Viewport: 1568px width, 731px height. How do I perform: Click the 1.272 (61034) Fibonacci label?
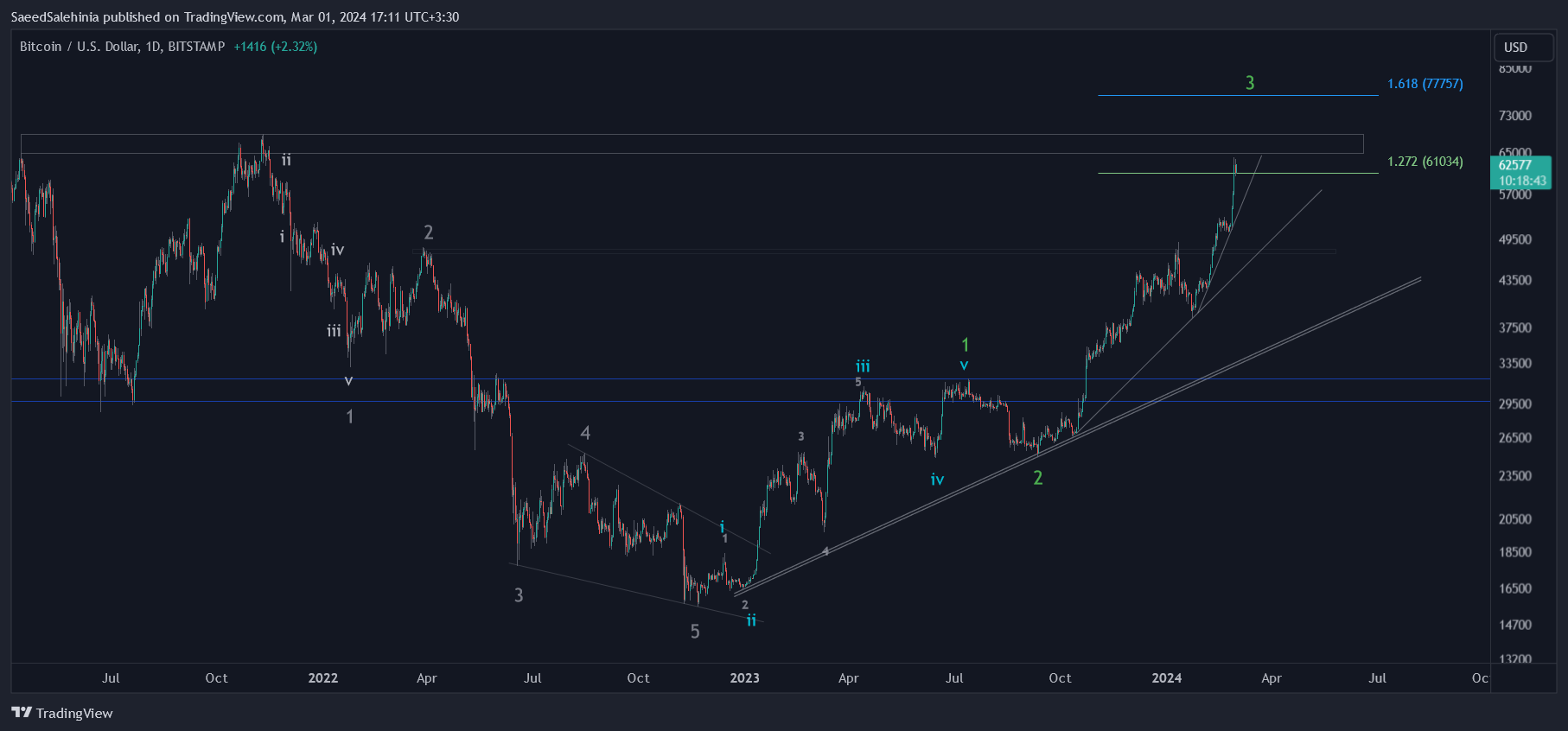point(1425,162)
